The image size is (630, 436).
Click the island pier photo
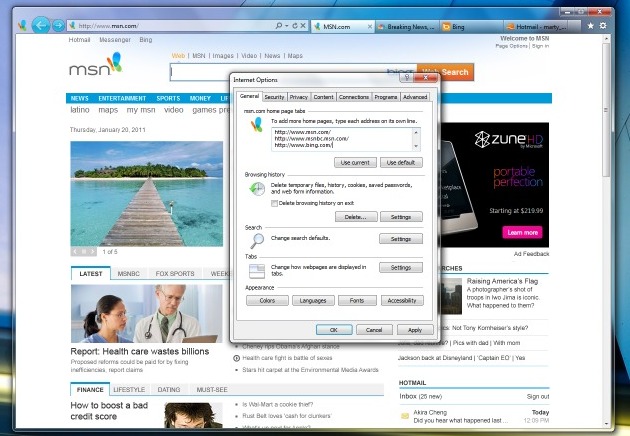(x=147, y=194)
